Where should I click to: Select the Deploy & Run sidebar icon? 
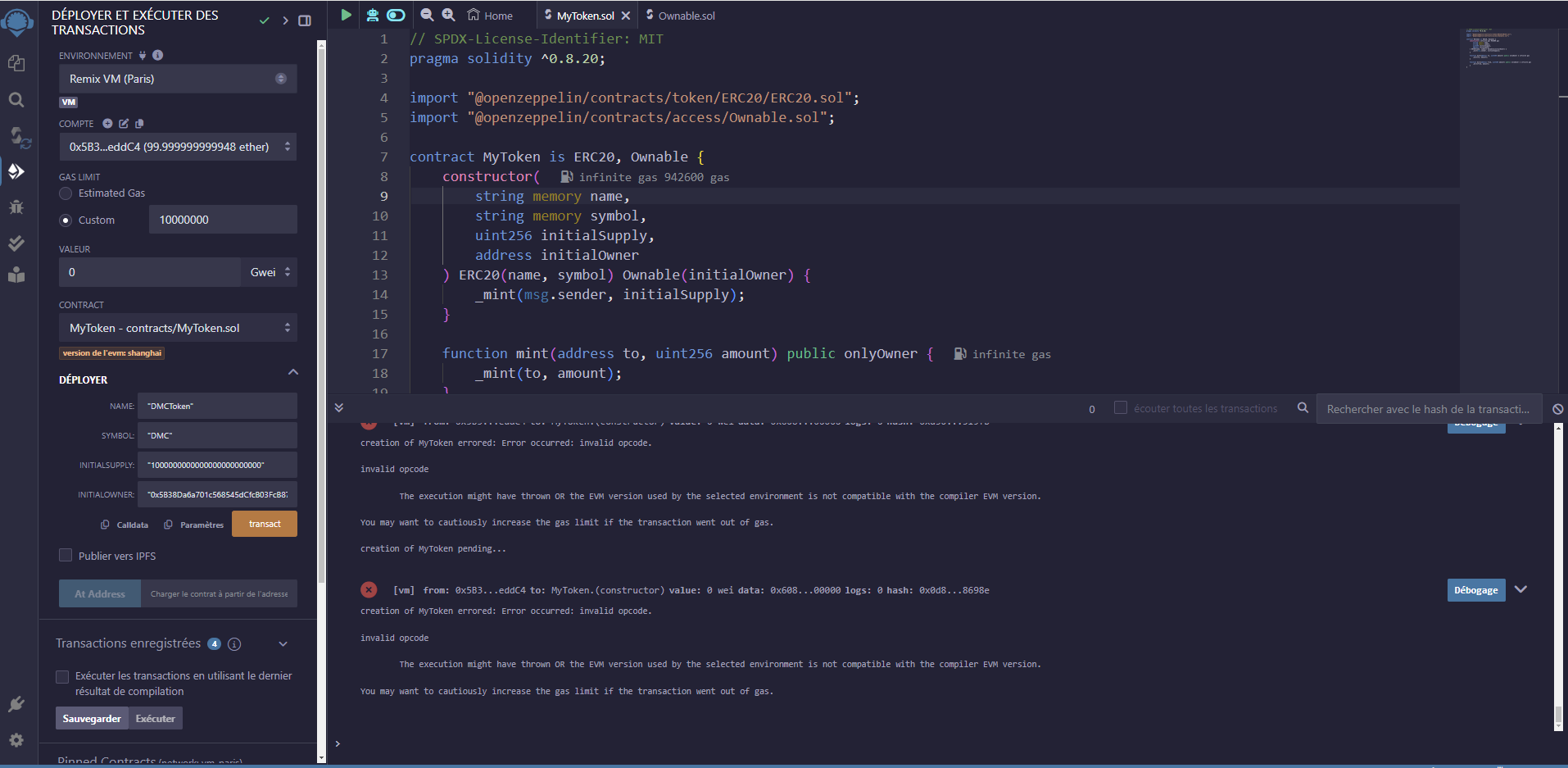pyautogui.click(x=16, y=171)
